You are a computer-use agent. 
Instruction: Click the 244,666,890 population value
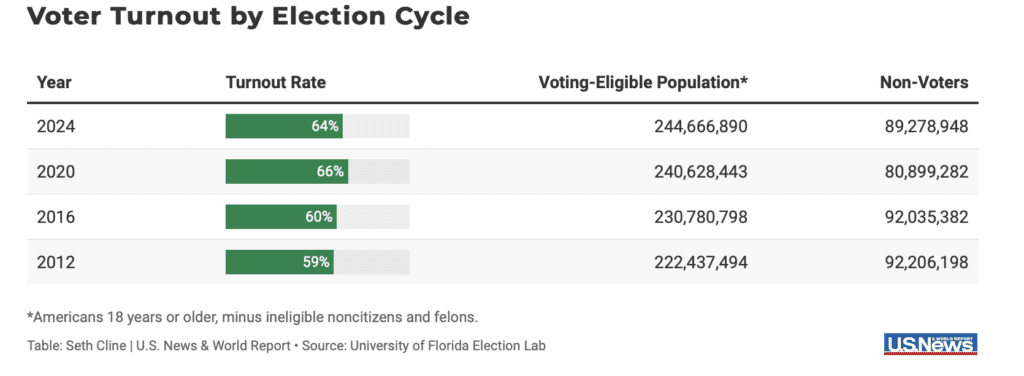tap(701, 127)
